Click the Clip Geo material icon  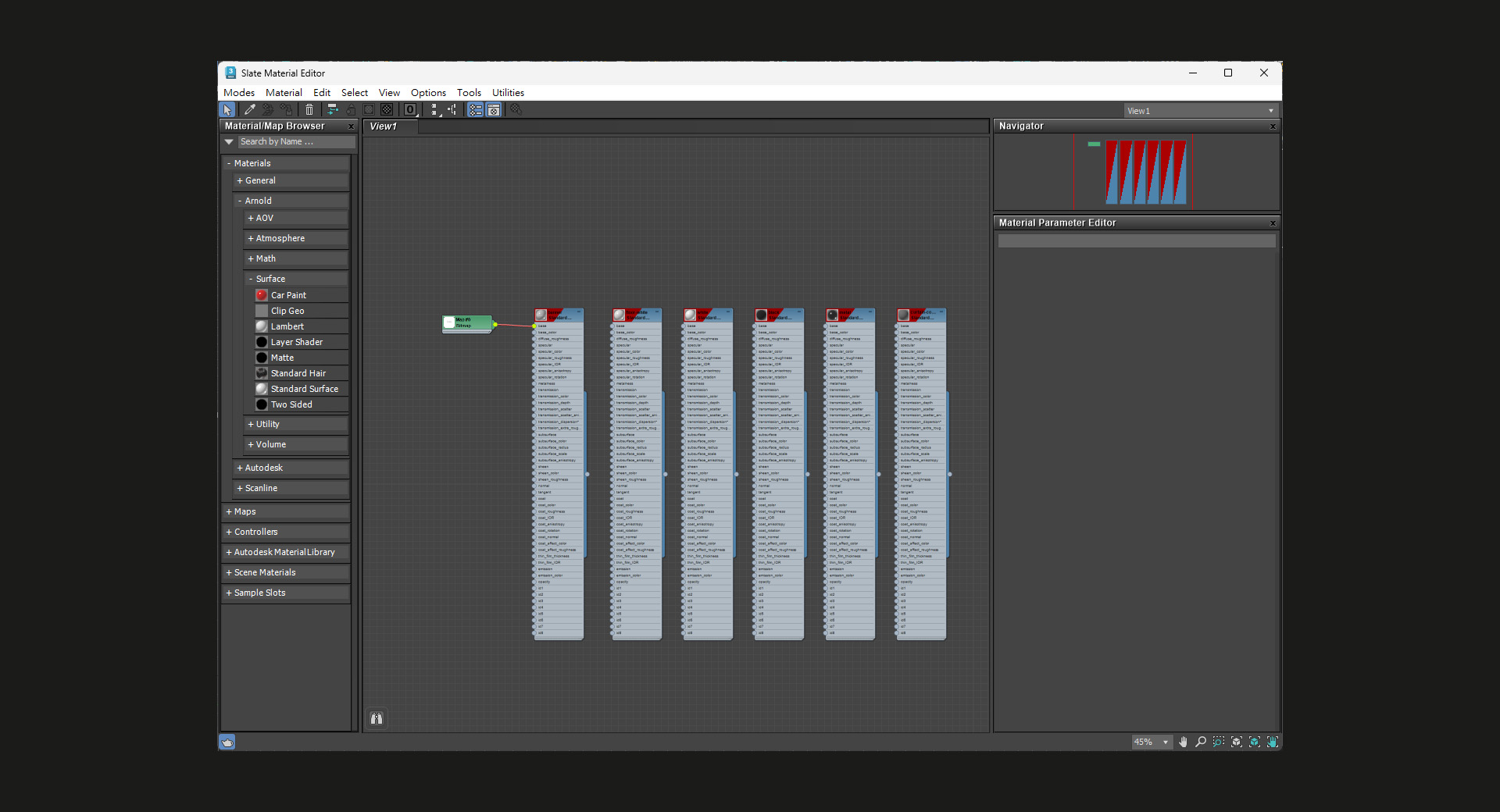(262, 311)
